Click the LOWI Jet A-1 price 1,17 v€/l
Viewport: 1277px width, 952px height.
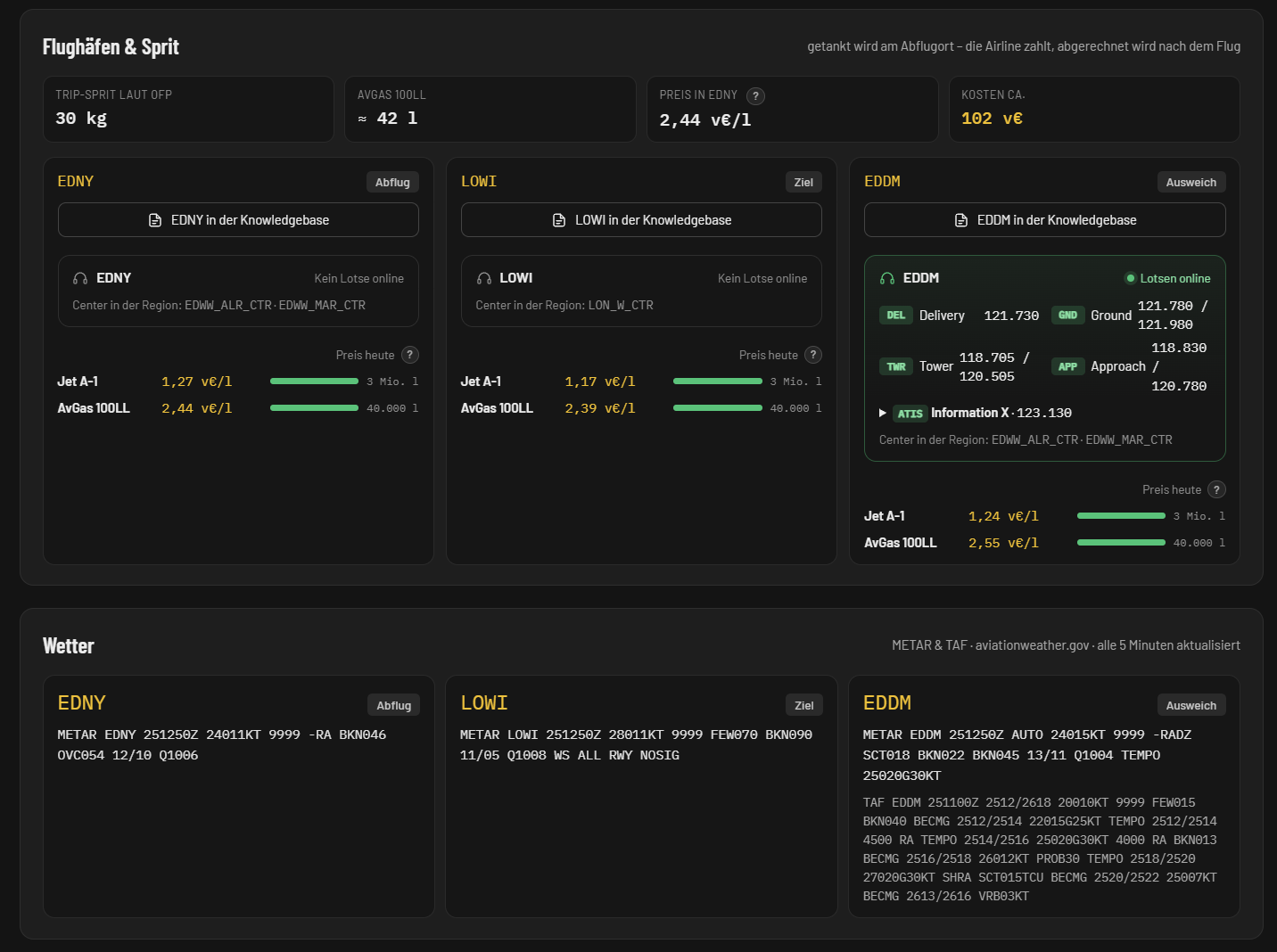pyautogui.click(x=600, y=382)
